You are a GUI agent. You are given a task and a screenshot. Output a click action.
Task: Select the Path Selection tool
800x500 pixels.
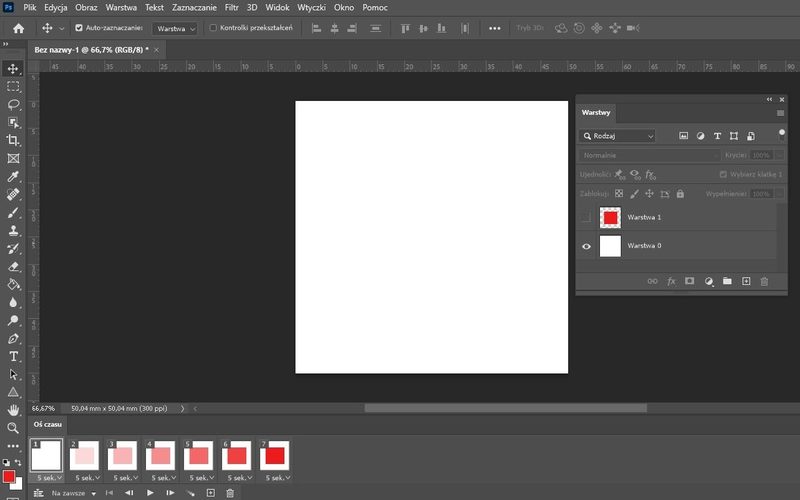coord(13,374)
